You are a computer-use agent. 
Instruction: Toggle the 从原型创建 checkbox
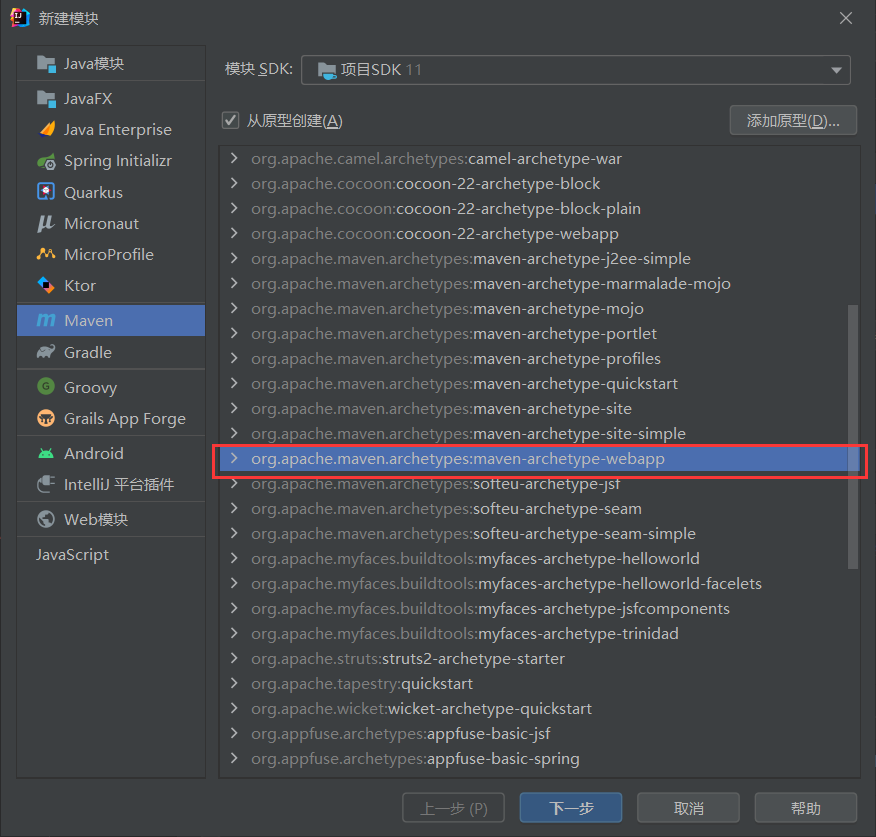230,120
